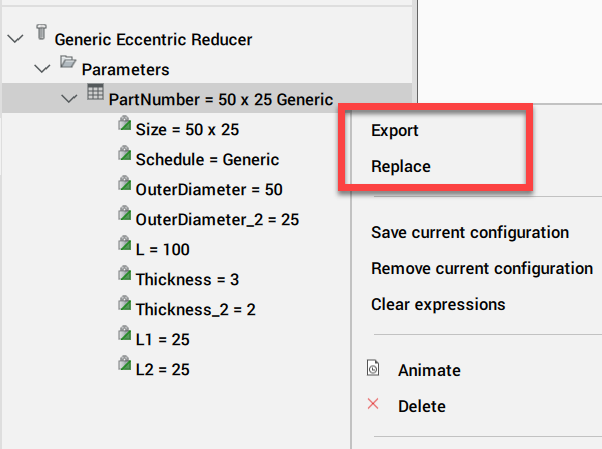Choose Clear expressions menu entry

point(438,305)
